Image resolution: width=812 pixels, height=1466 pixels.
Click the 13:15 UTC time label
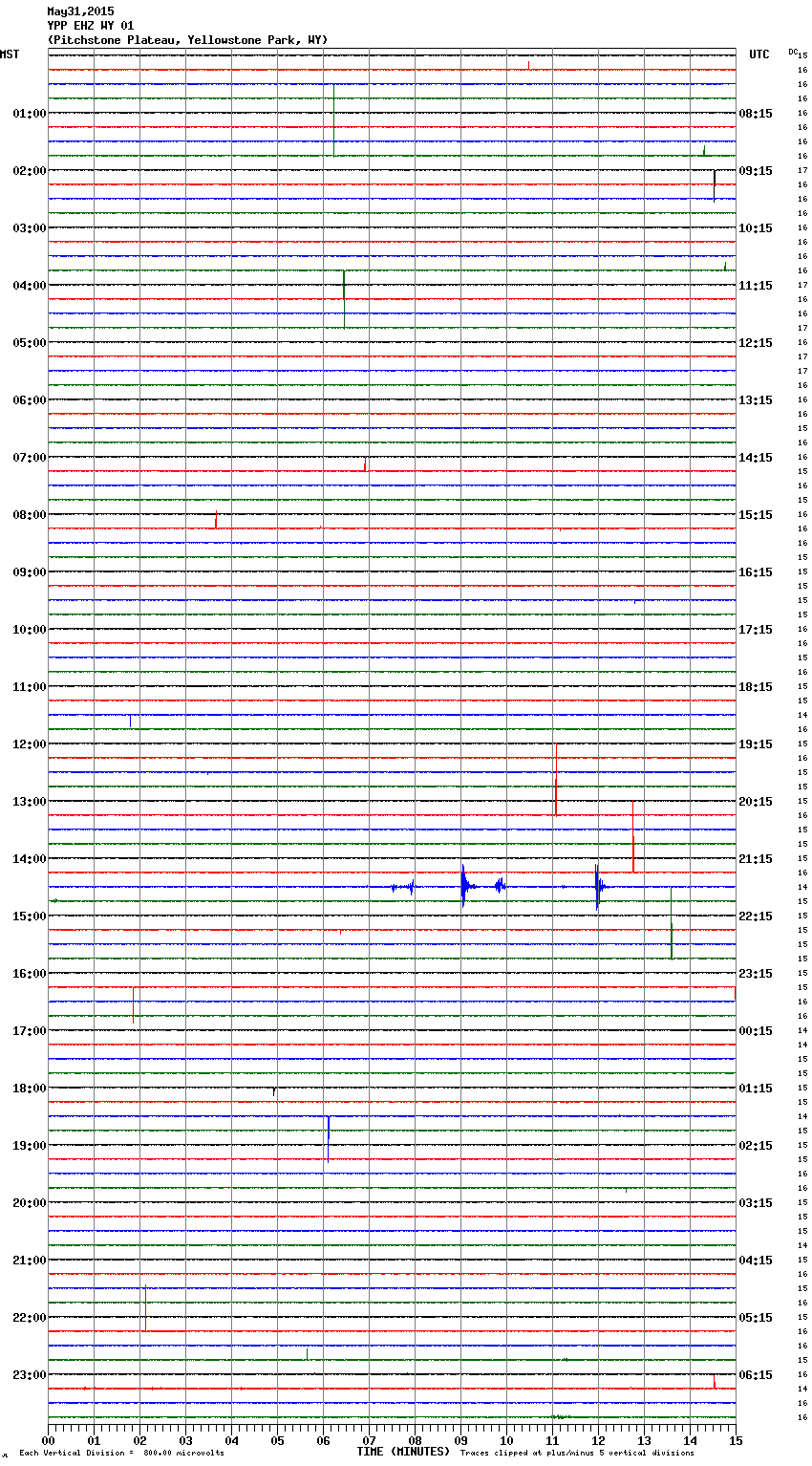click(756, 400)
